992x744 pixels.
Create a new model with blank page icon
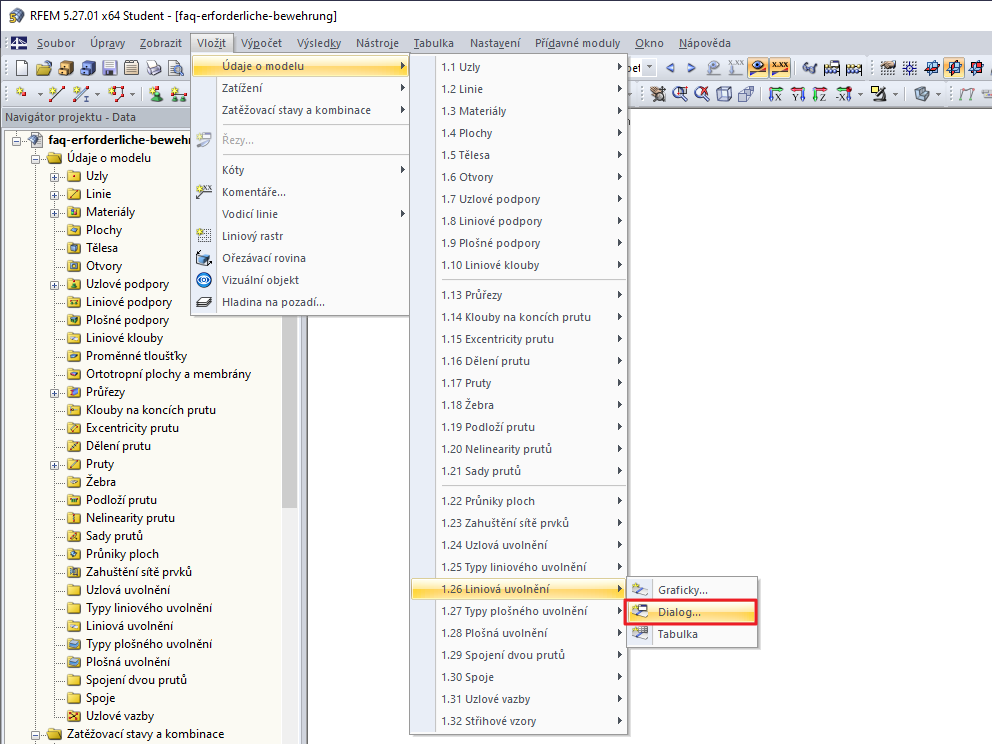(x=22, y=68)
